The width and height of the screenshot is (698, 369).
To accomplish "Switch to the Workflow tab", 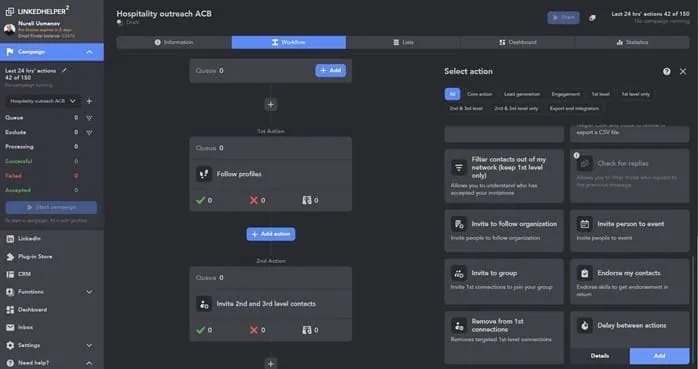I will pos(288,42).
